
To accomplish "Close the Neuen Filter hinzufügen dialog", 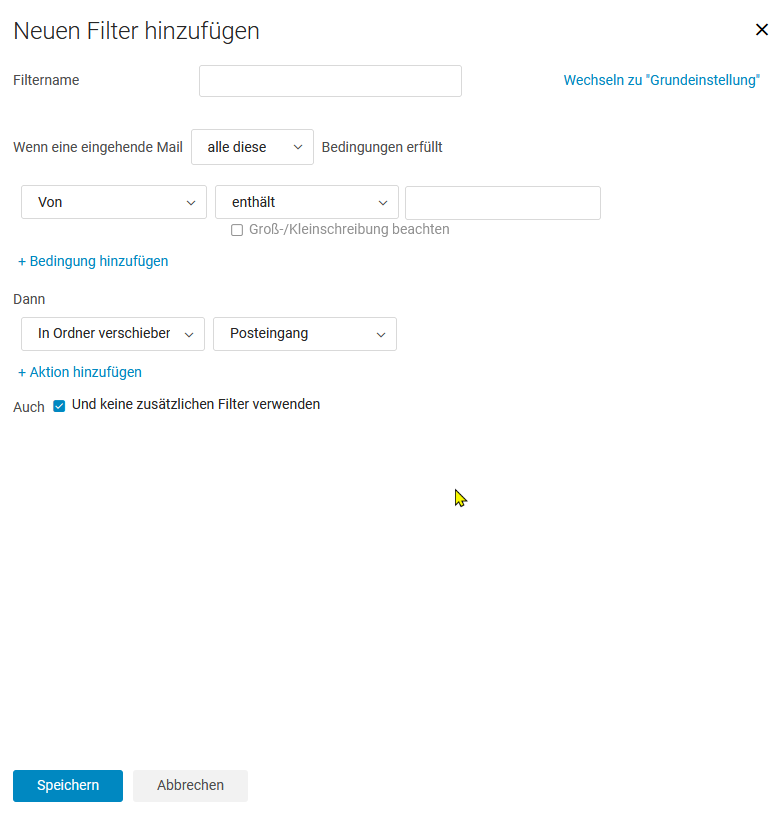I will coord(762,30).
